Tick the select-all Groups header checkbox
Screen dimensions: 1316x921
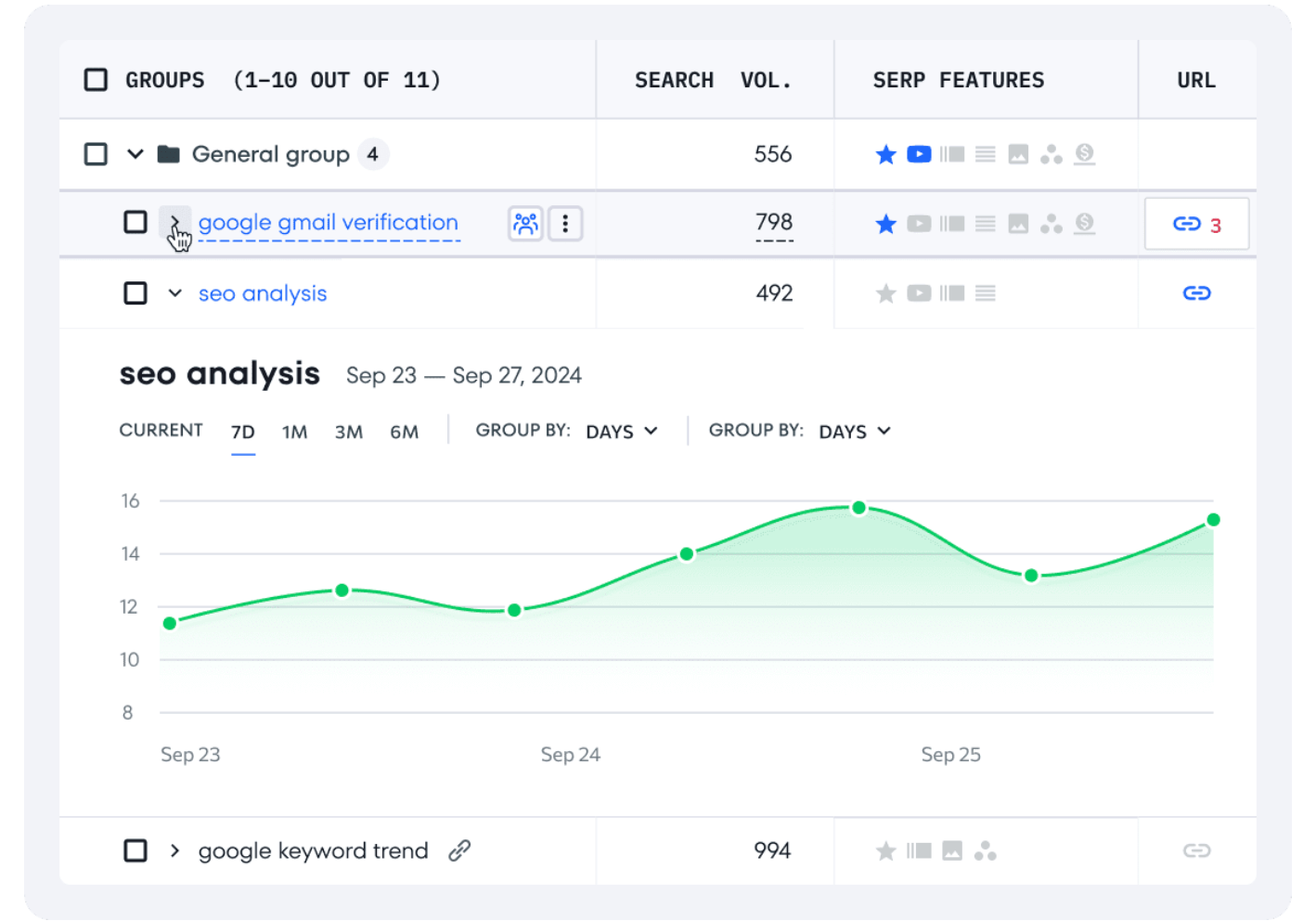[96, 80]
